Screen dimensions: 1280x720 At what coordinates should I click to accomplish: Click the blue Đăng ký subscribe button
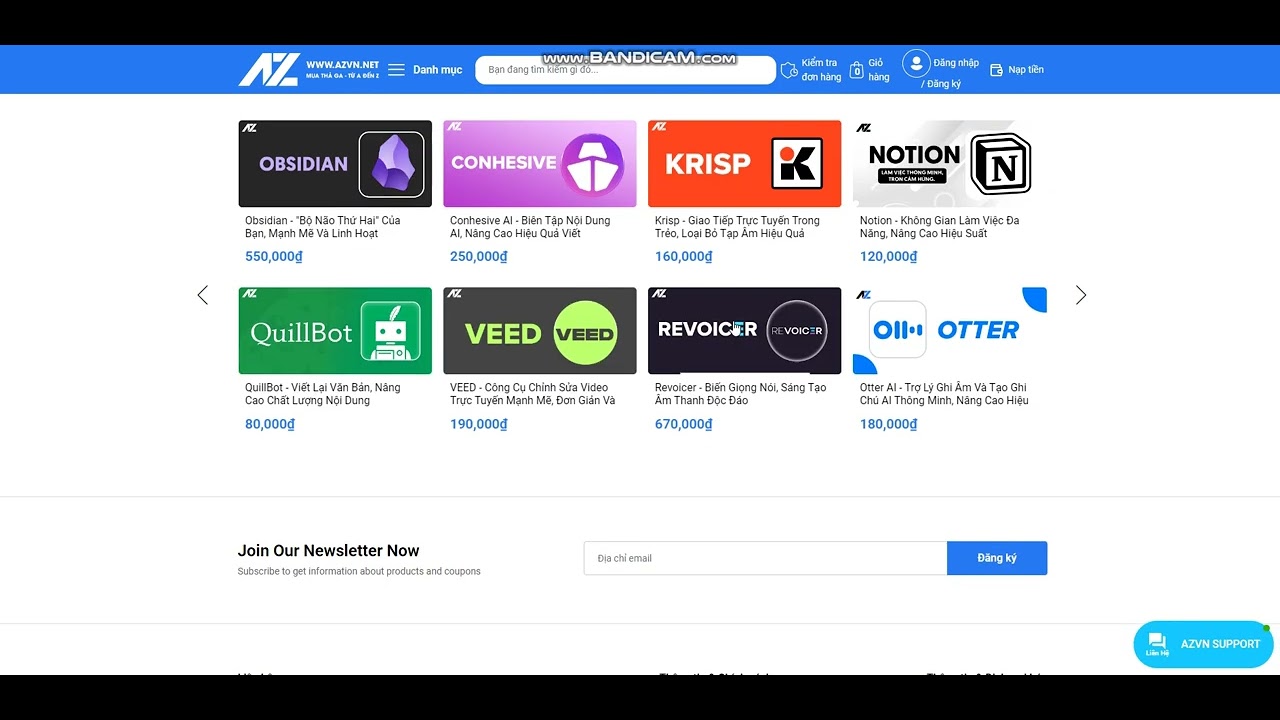(997, 558)
